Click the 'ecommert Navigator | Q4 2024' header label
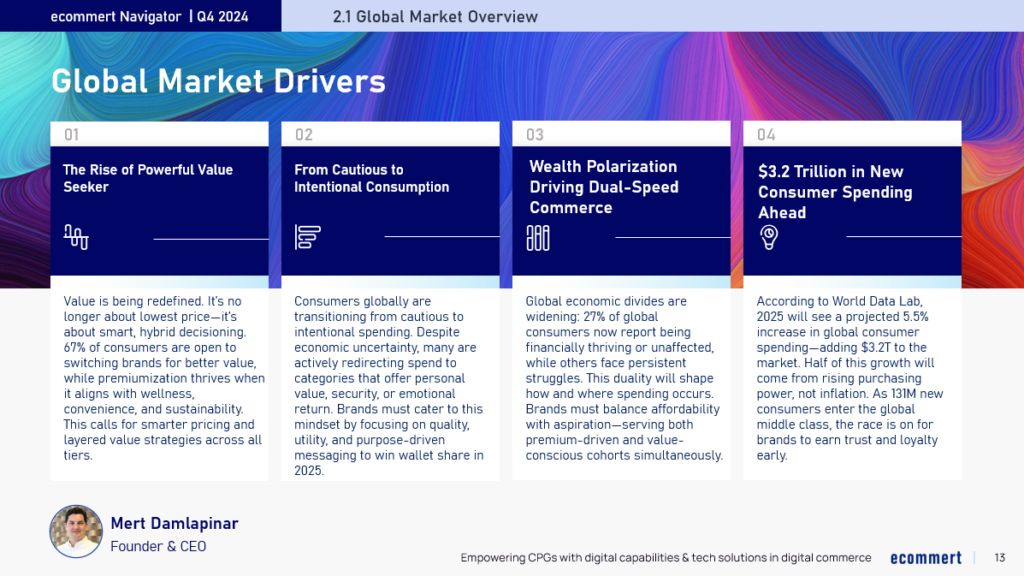1024x576 pixels. tap(150, 16)
